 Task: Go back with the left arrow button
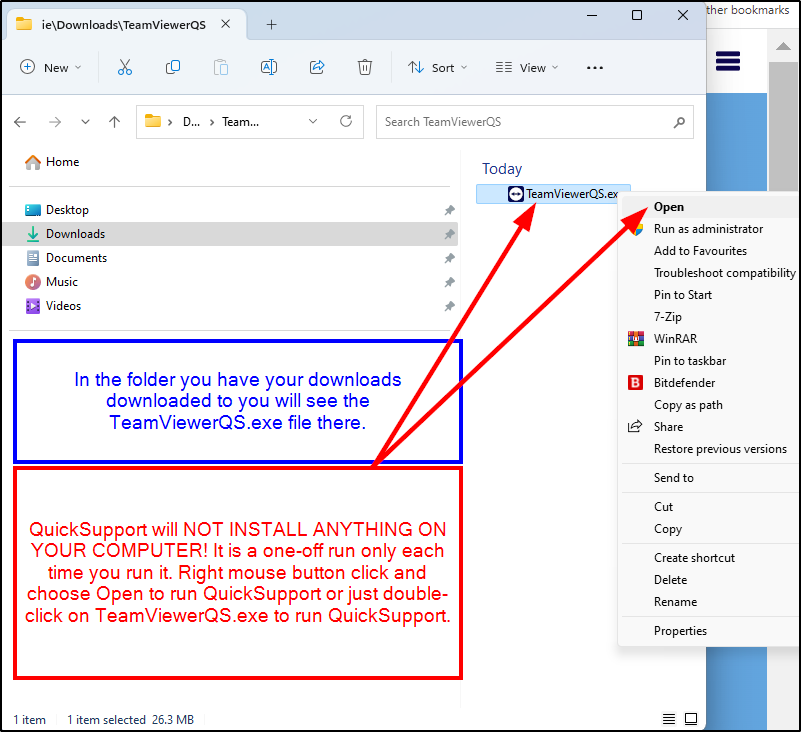click(20, 122)
